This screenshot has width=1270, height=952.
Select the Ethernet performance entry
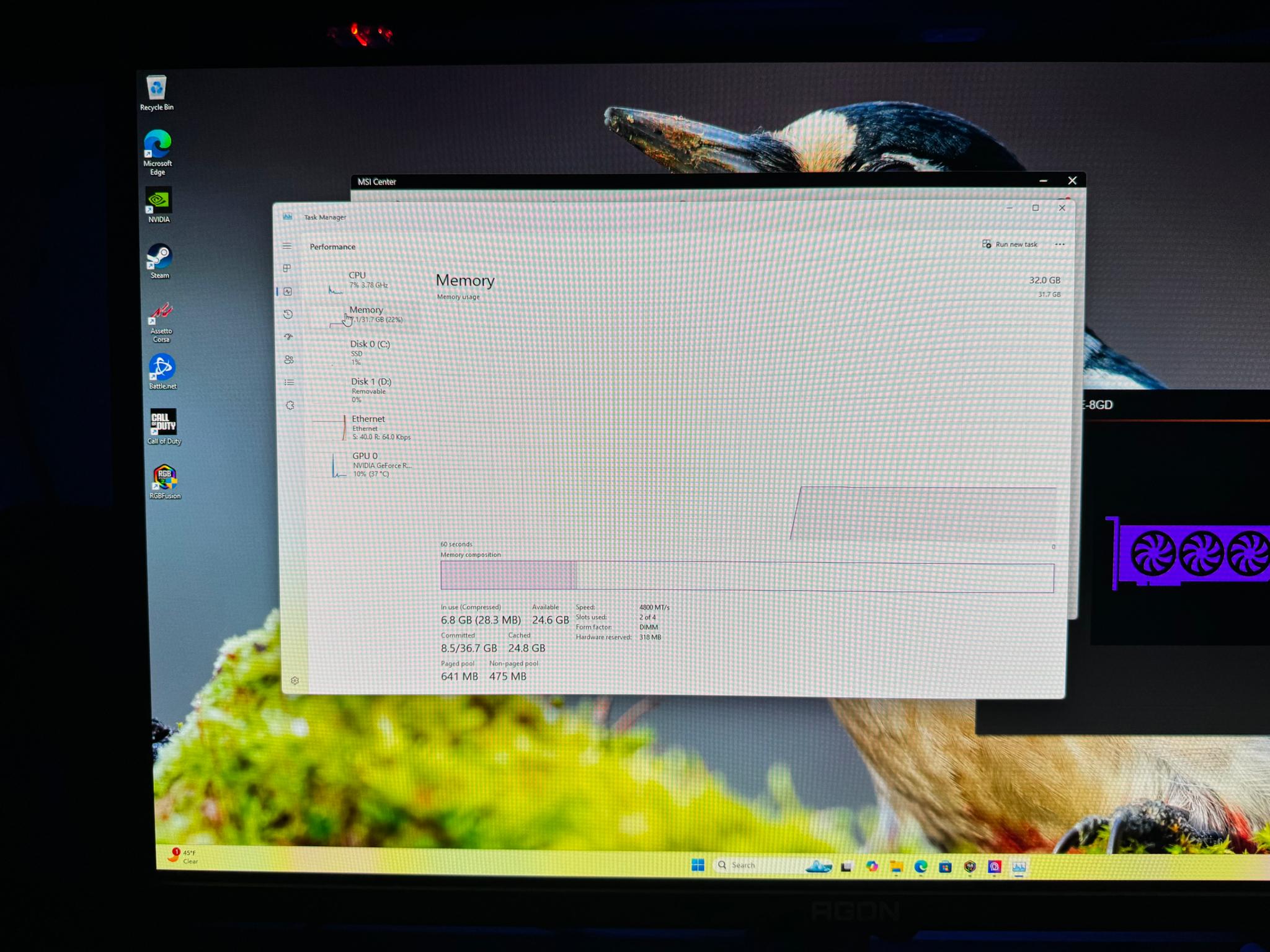click(x=371, y=428)
